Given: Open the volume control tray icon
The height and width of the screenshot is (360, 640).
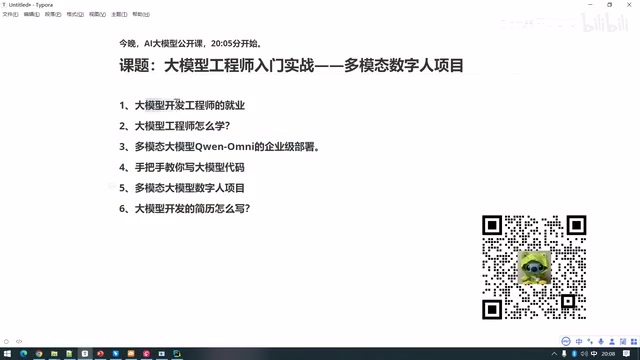Looking at the screenshot, I should click(584, 353).
